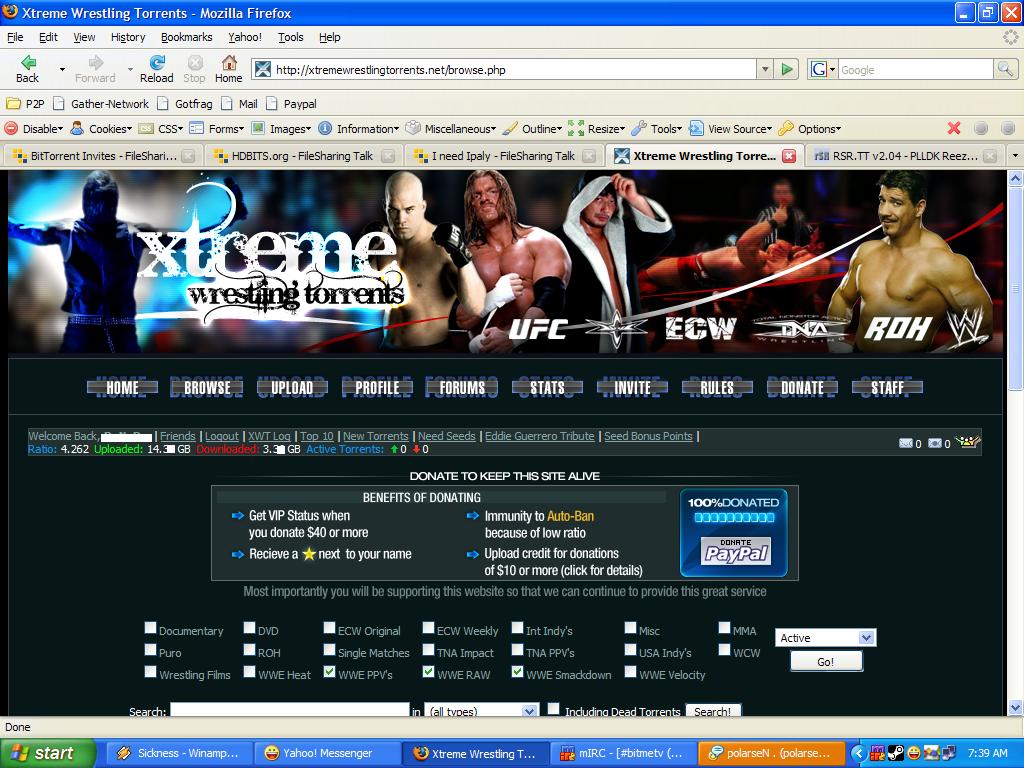The image size is (1024, 768).
Task: Open the UPLOAD site navigation button
Action: coord(292,387)
